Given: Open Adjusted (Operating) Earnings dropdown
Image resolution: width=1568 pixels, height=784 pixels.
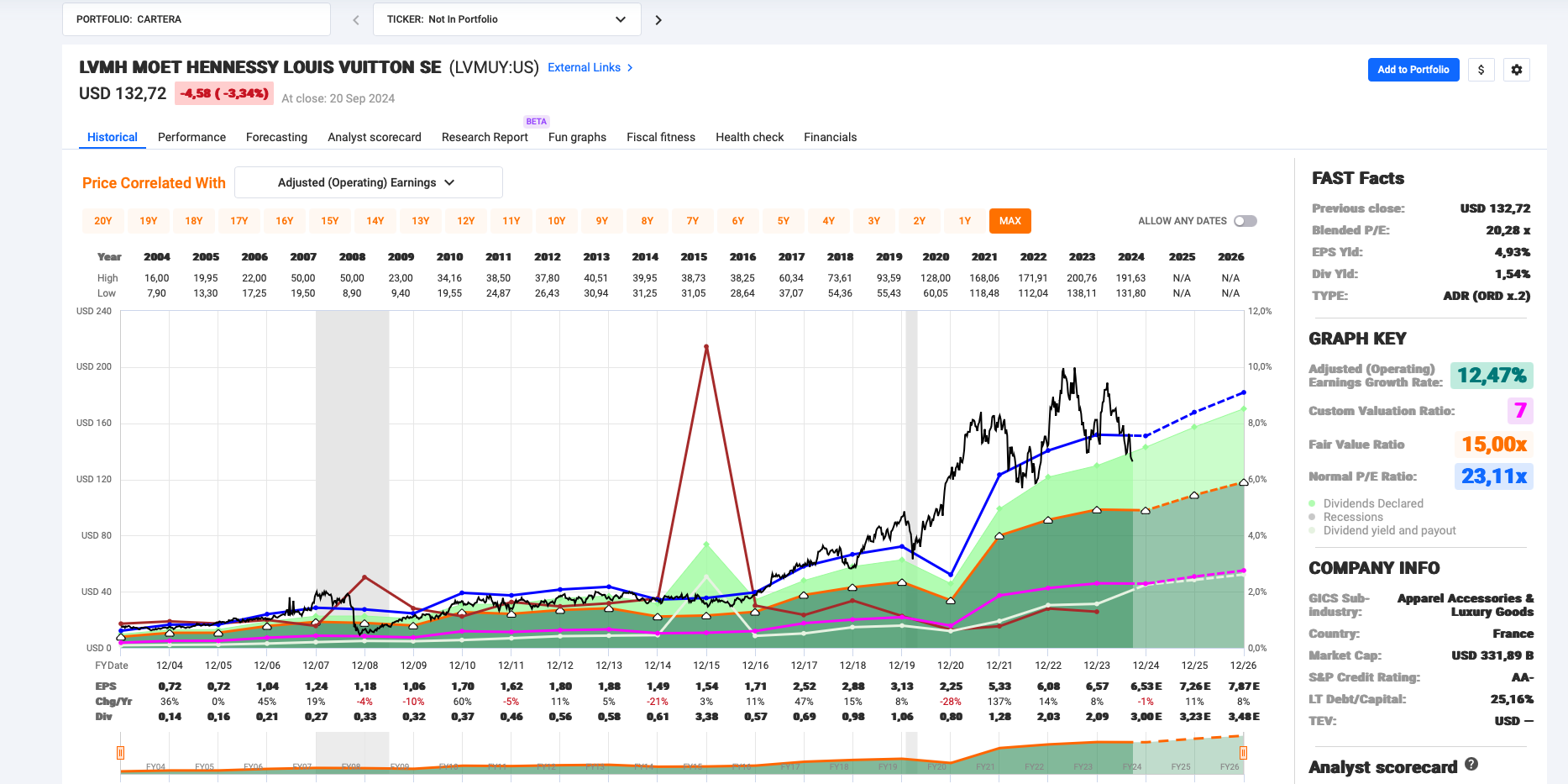Looking at the screenshot, I should tap(369, 182).
